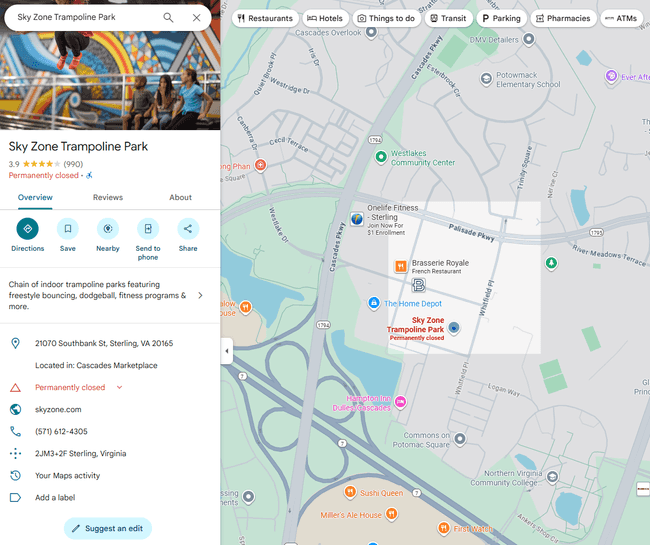Viewport: 650px width, 545px height.
Task: Save this place to a list
Action: 68,229
